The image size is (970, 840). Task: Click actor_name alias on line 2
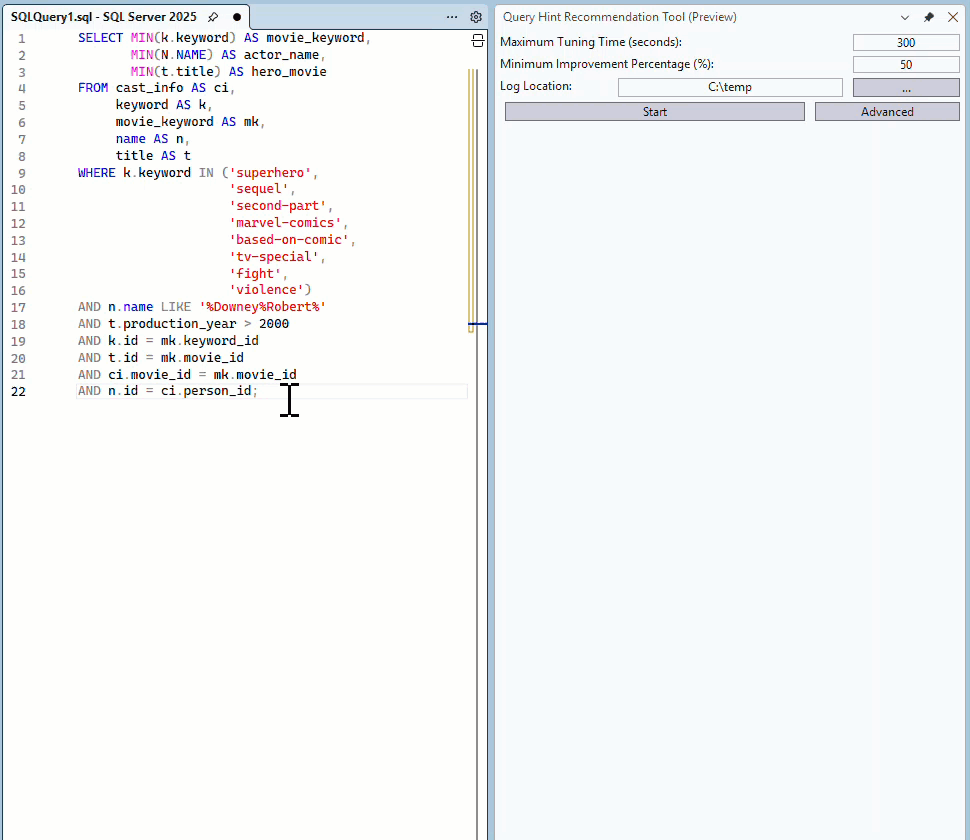coord(281,55)
